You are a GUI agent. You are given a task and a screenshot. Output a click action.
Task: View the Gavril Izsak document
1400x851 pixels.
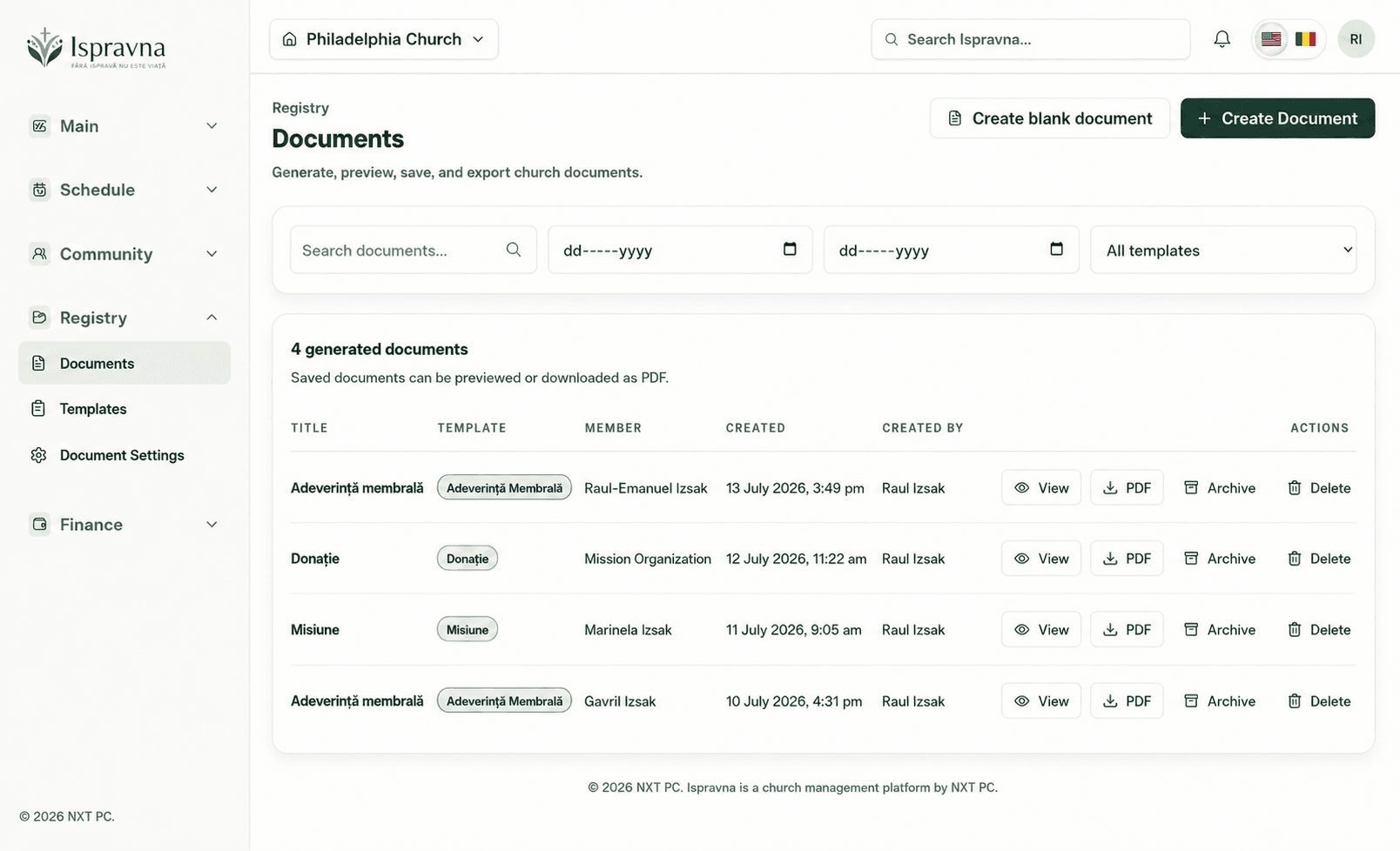[1041, 701]
